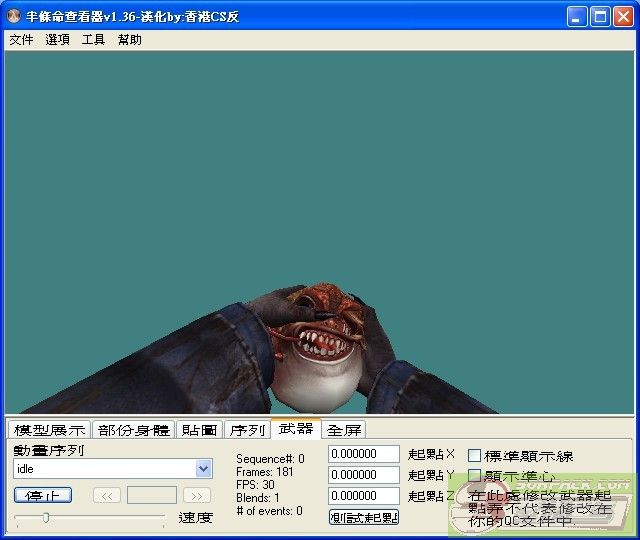Click the previous frame << button
Screen dimensions: 640x540
coord(107,495)
